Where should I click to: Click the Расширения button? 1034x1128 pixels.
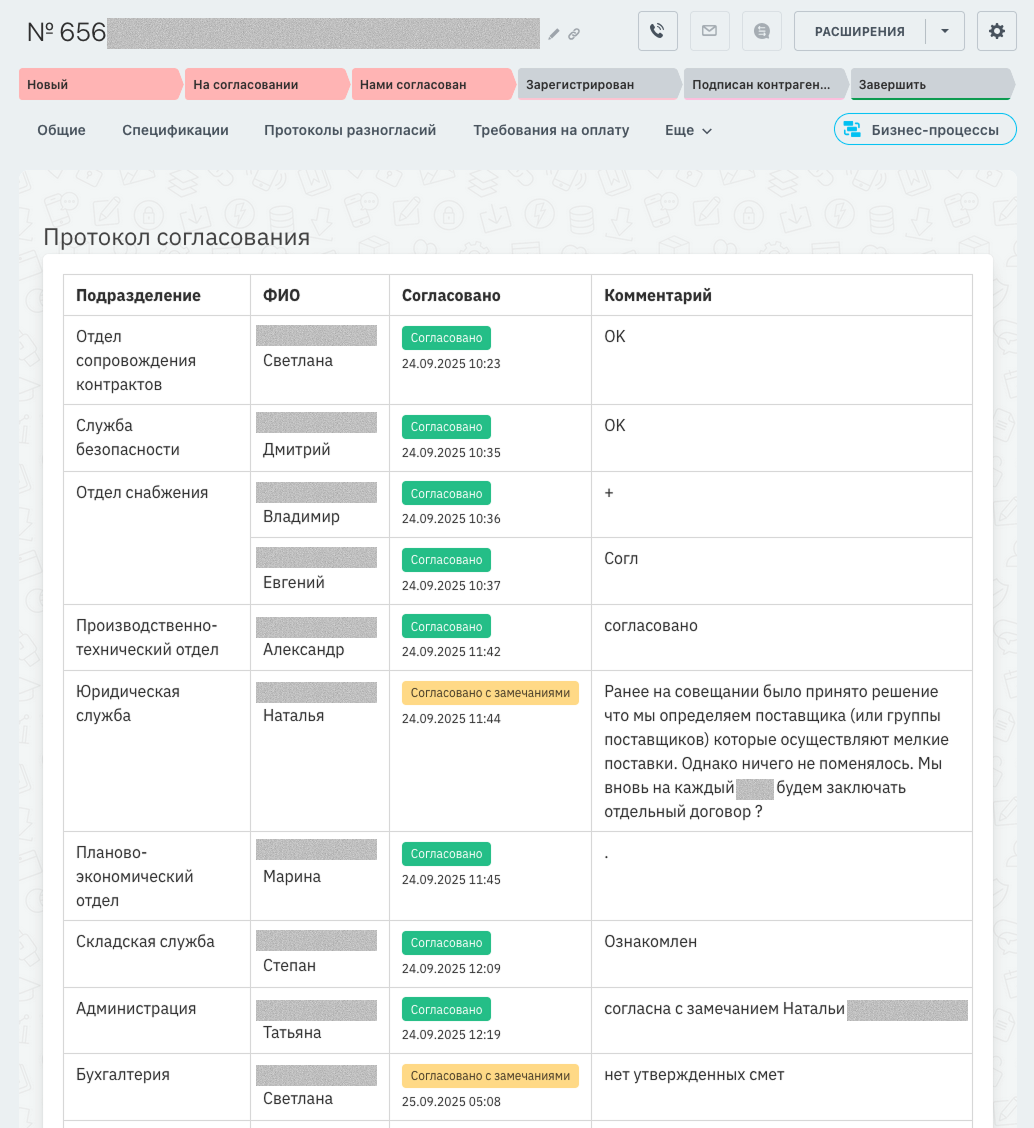click(x=859, y=31)
